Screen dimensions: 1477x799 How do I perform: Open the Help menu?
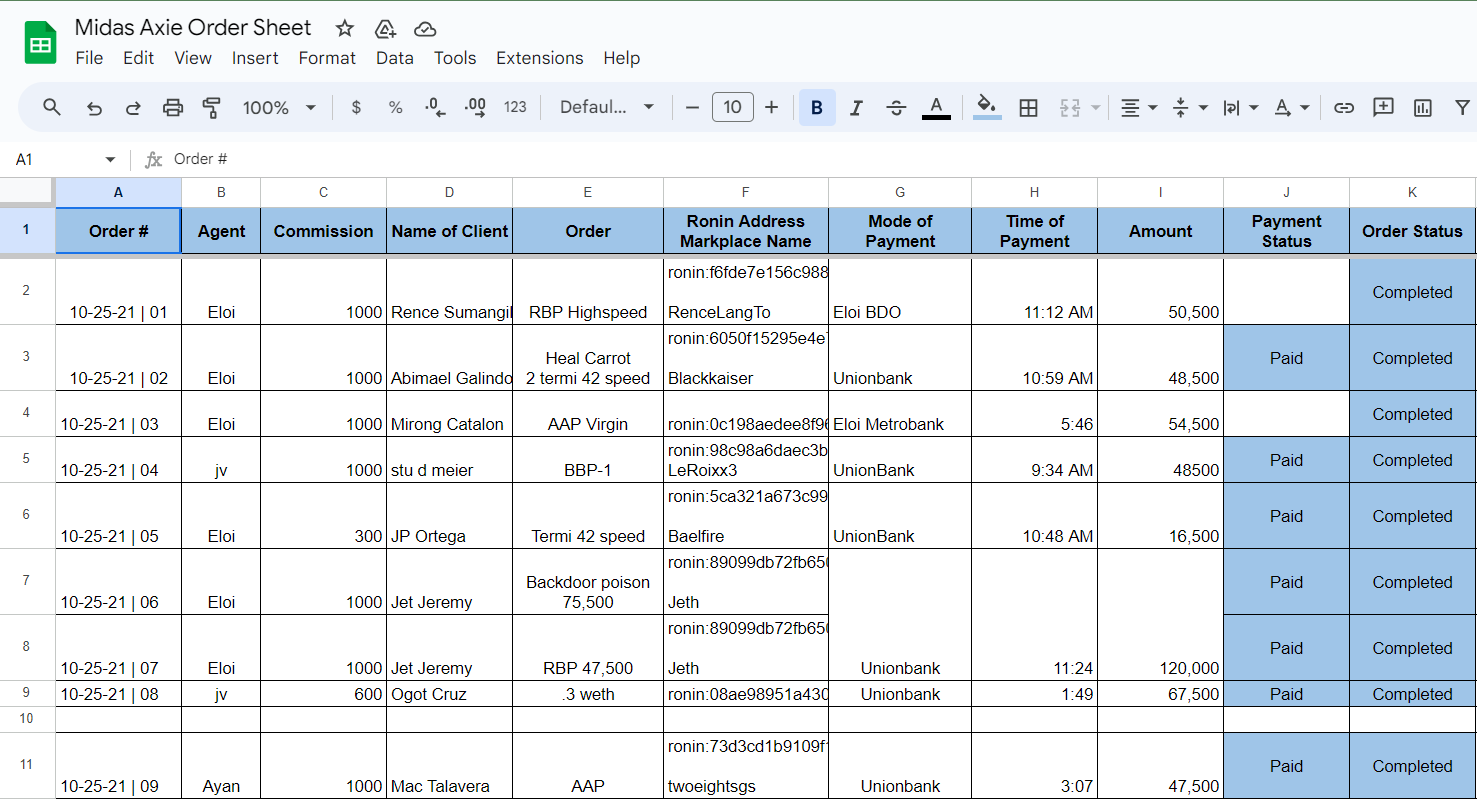[621, 58]
